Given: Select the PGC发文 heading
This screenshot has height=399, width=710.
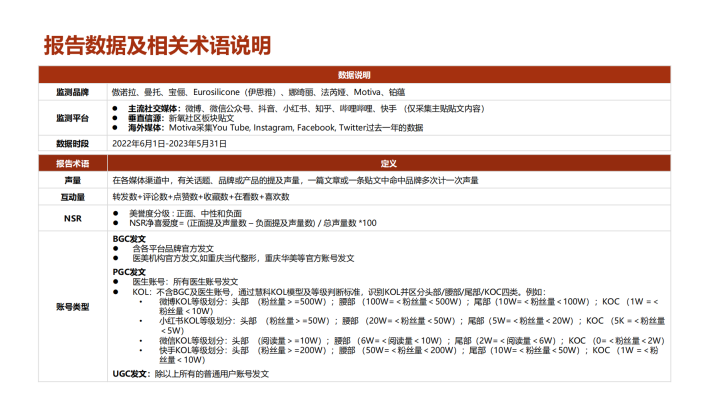Looking at the screenshot, I should click(x=129, y=272).
